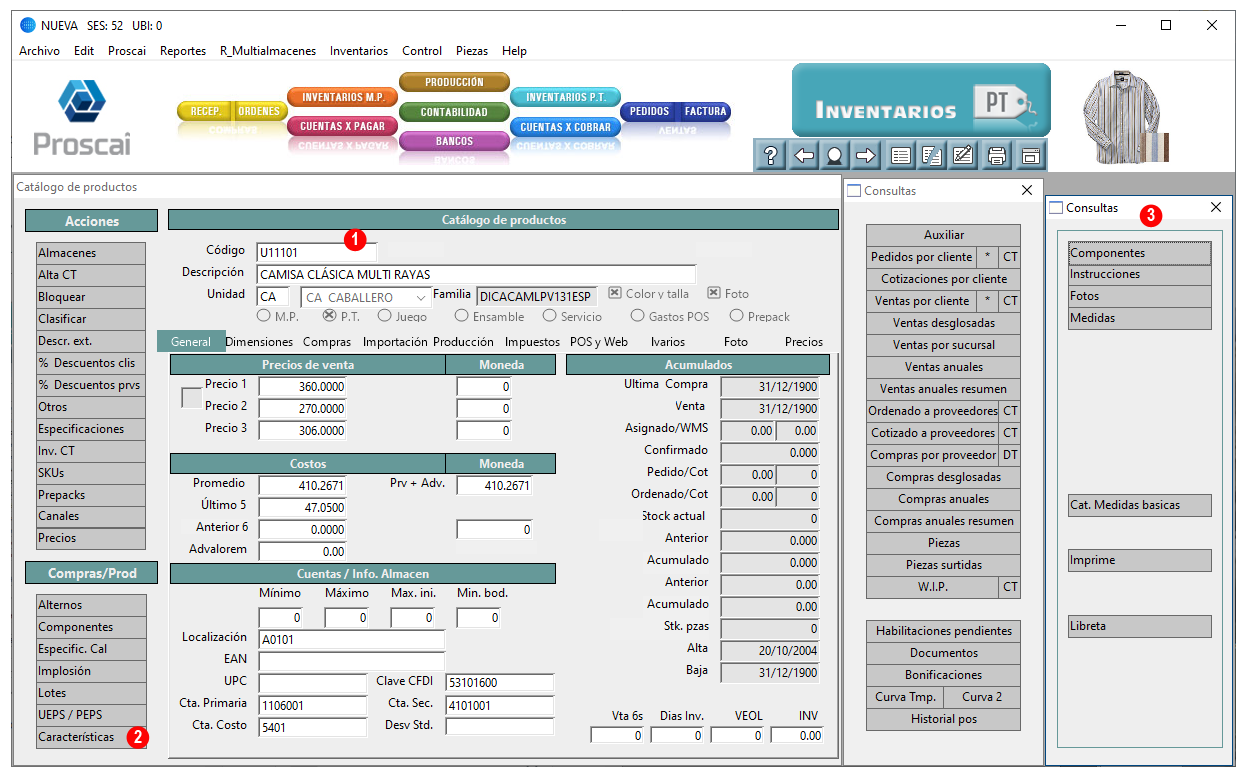Toggle the Foto checkbox
This screenshot has height=775, width=1247.
[714, 293]
